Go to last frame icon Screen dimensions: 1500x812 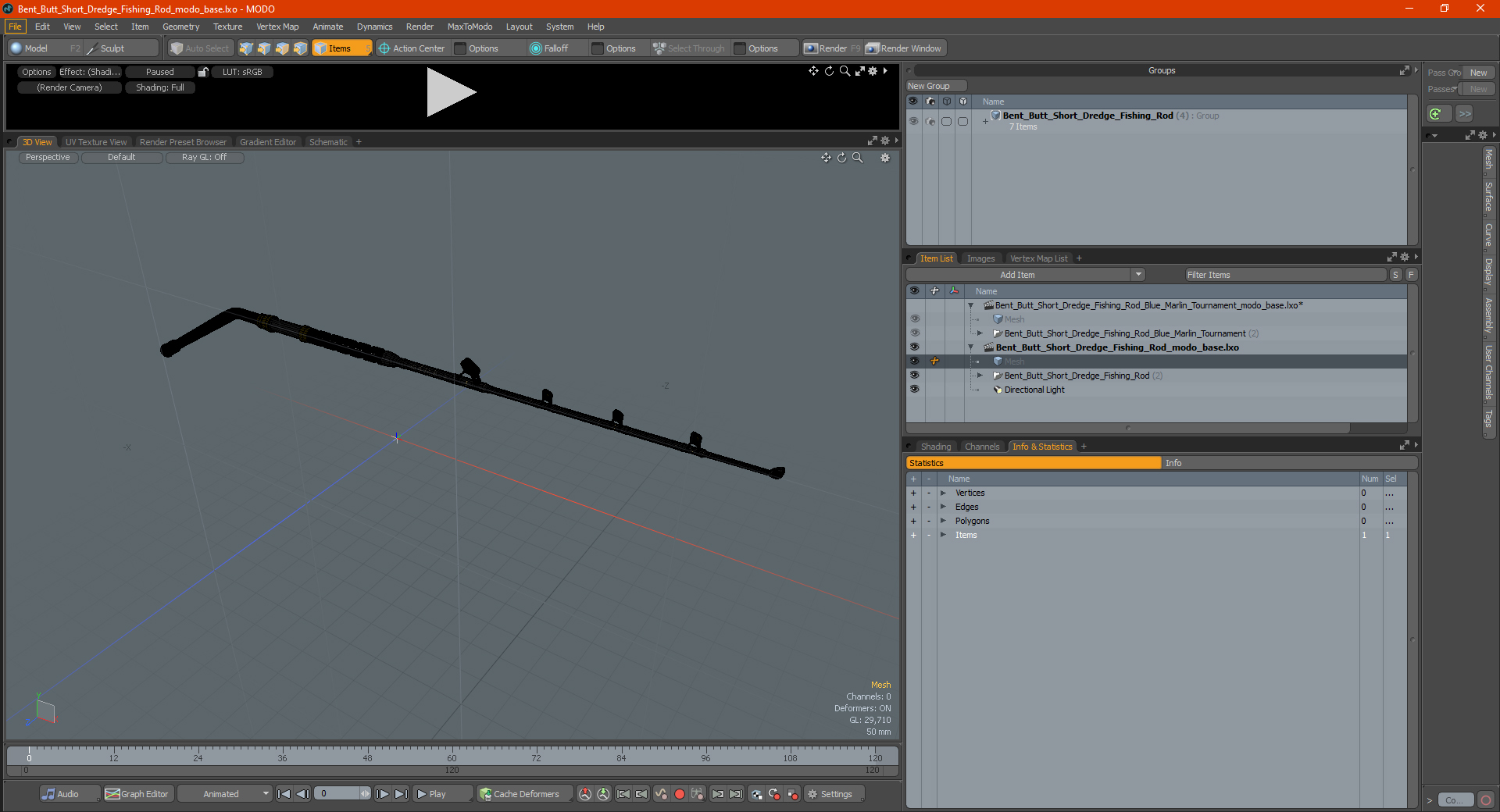[x=402, y=794]
